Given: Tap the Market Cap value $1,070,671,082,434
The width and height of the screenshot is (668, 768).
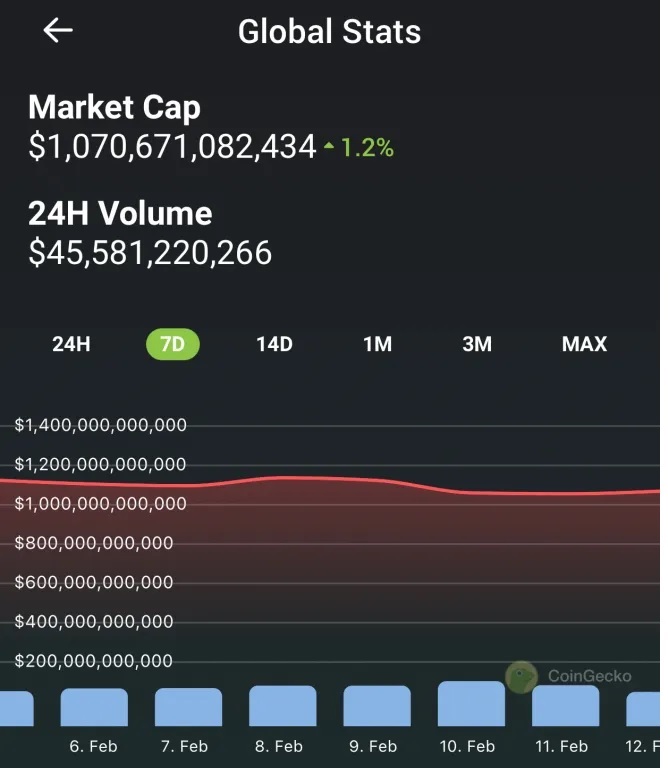Looking at the screenshot, I should click(x=172, y=148).
